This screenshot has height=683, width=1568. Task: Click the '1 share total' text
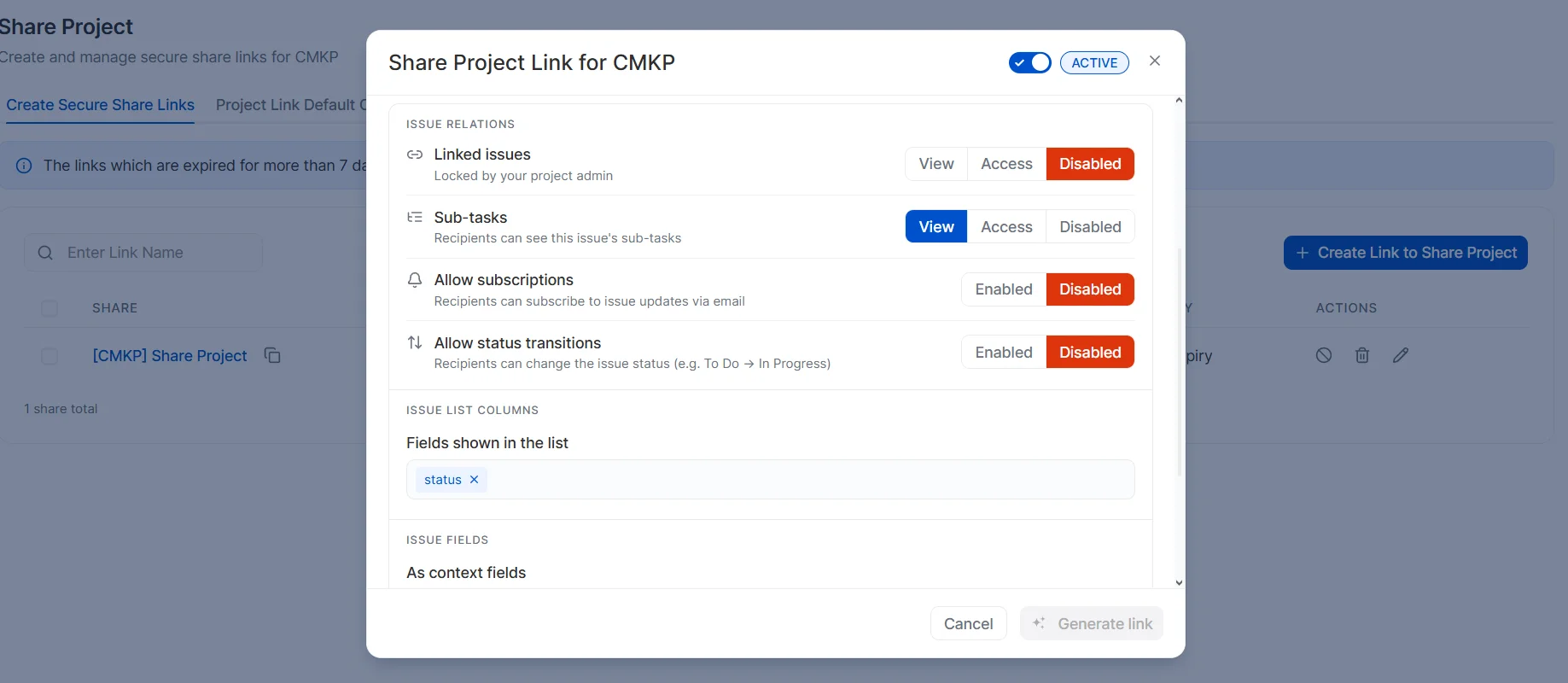tap(61, 409)
